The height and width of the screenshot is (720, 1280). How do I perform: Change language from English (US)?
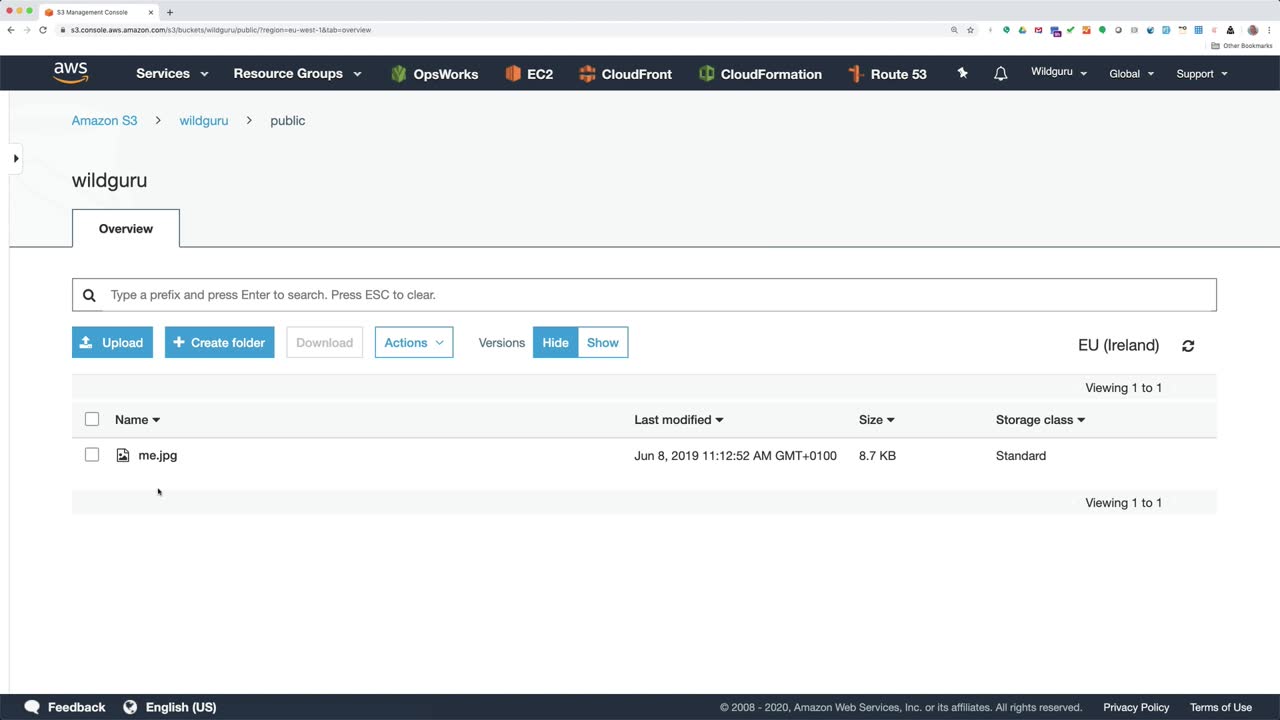170,707
